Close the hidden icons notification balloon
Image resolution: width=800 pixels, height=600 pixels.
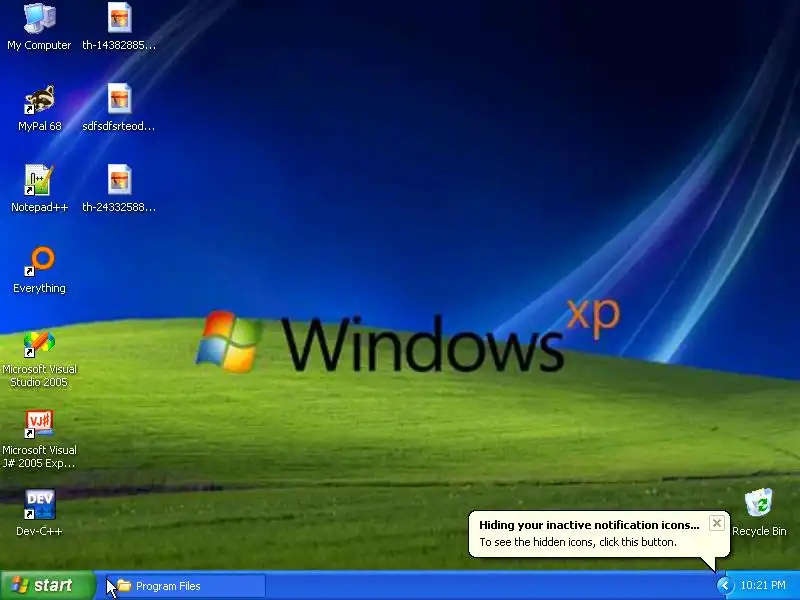point(716,523)
